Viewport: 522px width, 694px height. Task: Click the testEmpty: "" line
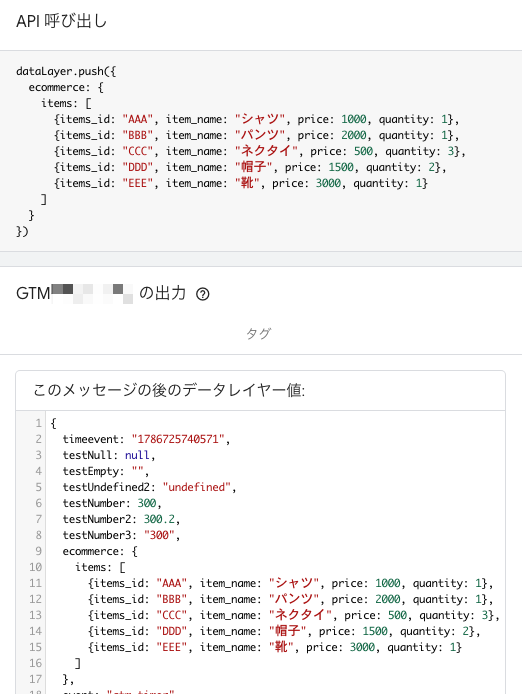[106, 471]
